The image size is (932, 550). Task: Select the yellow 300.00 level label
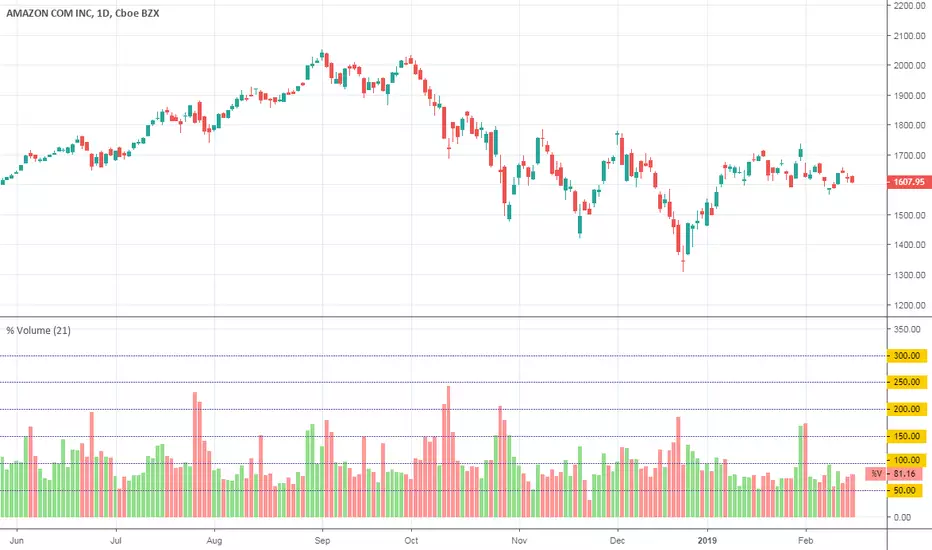tap(905, 356)
